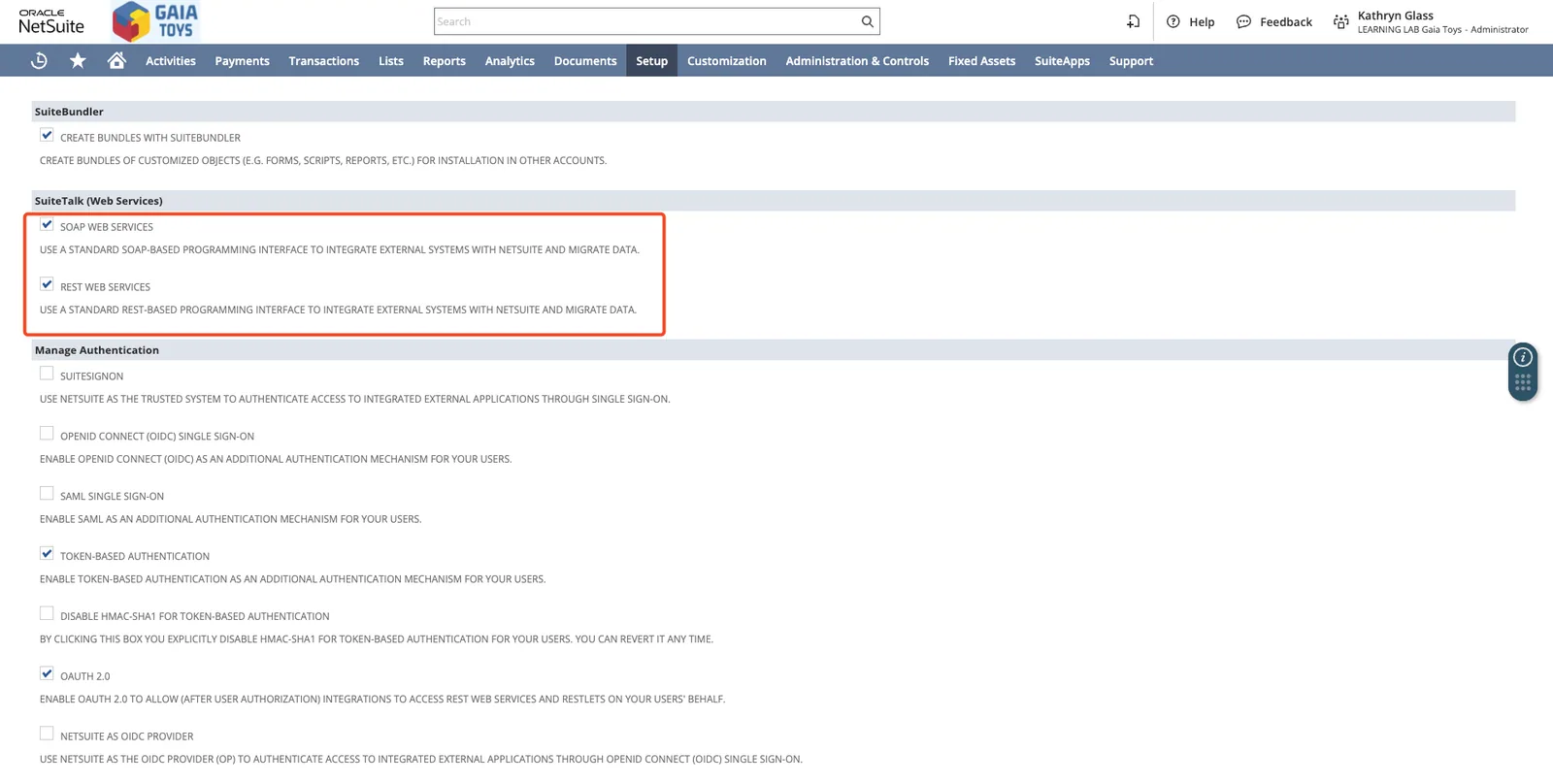Enable NetSuite as OIDC Provider checkbox

[47, 734]
